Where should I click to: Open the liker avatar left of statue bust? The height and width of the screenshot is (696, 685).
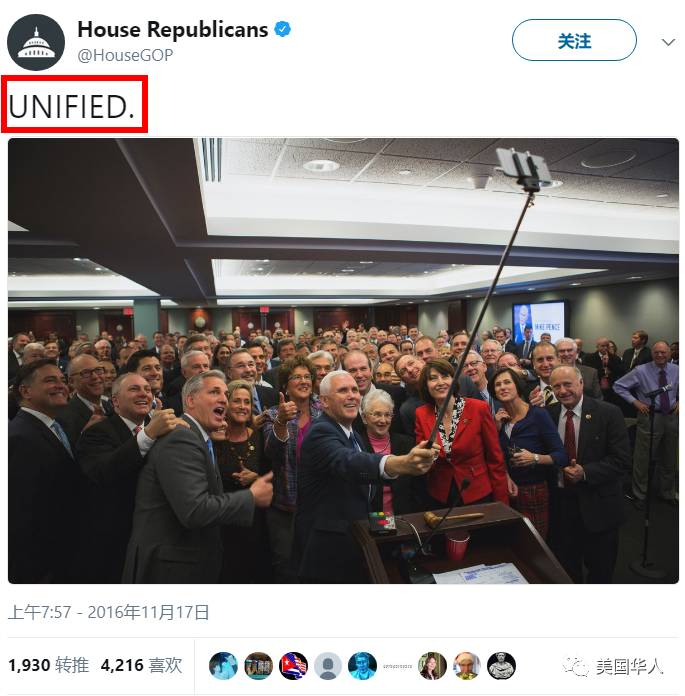tap(467, 665)
